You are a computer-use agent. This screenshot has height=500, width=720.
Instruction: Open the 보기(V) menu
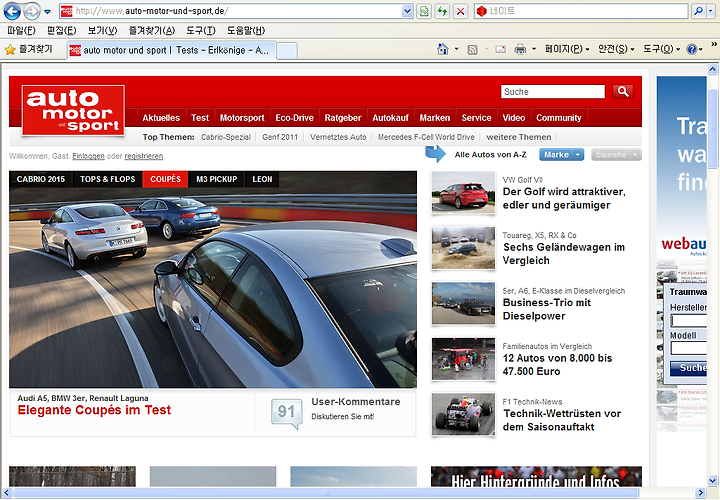[102, 31]
